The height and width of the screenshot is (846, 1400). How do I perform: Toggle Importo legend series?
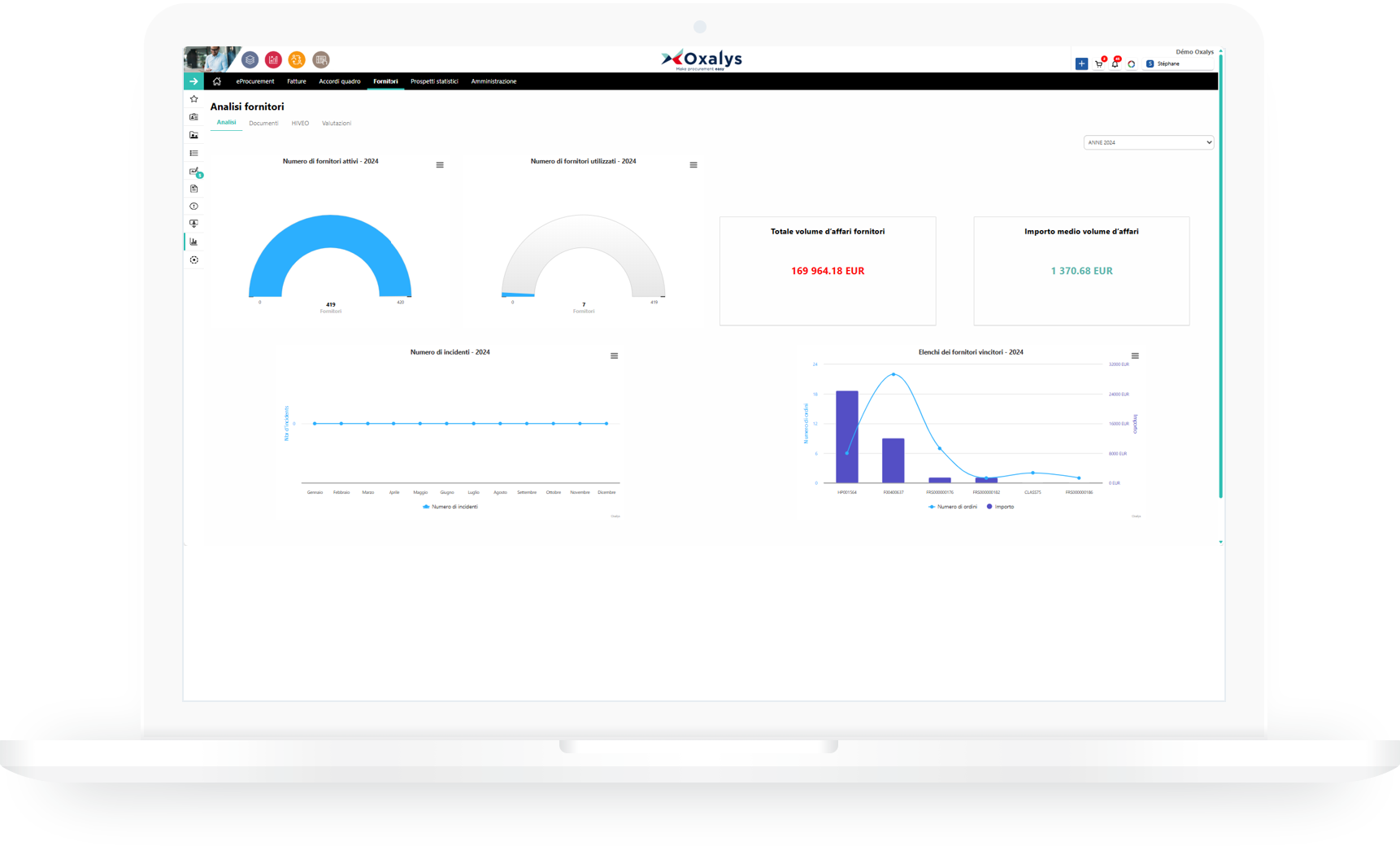(1001, 507)
